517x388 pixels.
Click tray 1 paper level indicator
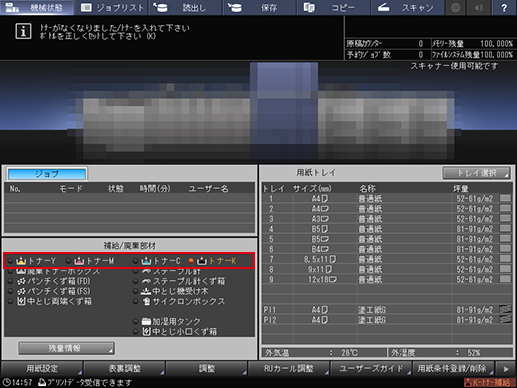(x=505, y=198)
